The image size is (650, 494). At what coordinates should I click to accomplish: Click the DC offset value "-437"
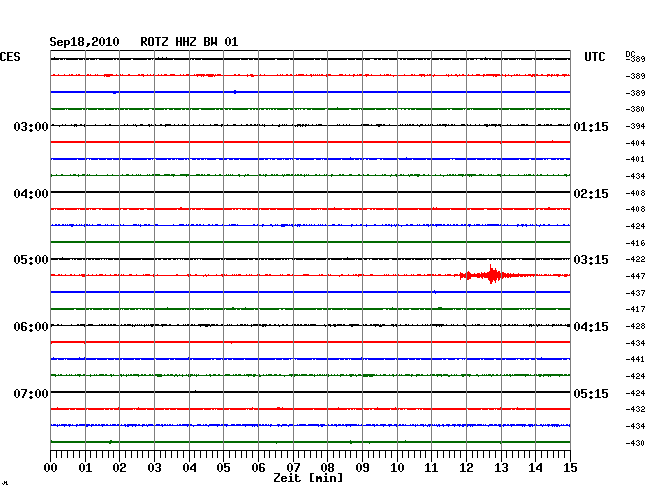point(635,293)
